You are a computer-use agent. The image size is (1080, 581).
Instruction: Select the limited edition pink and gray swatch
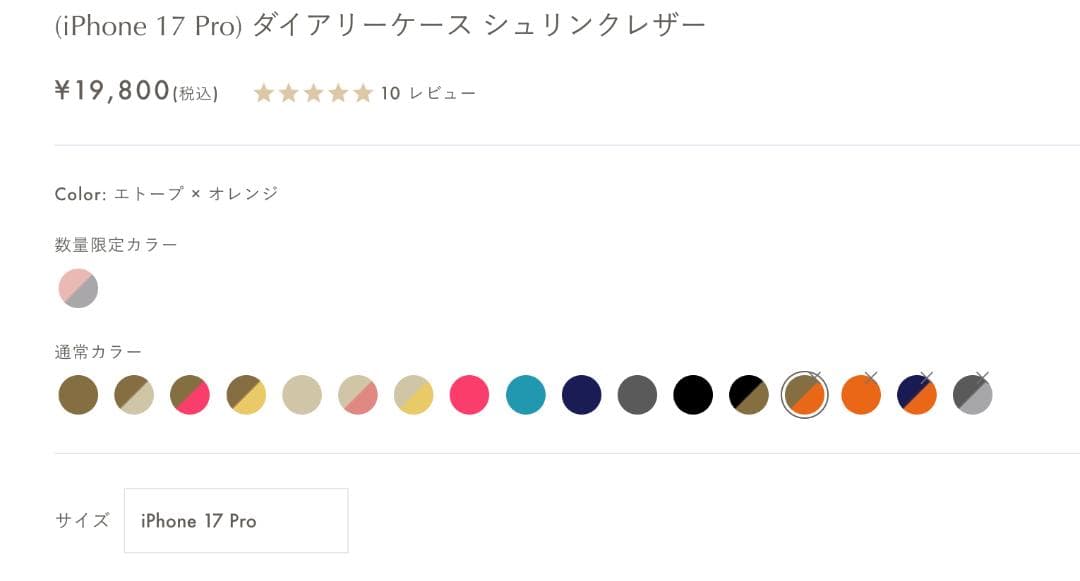78,288
